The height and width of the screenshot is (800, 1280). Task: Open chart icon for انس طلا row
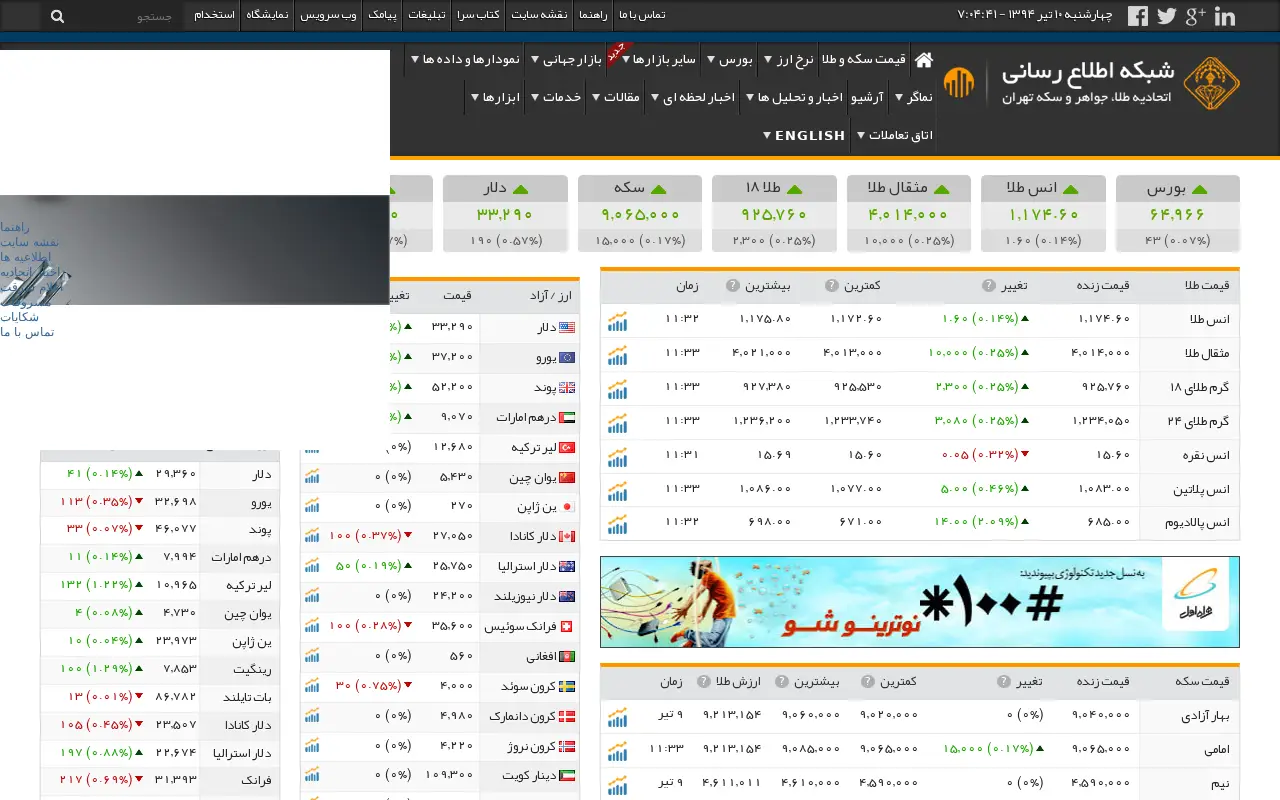point(618,321)
